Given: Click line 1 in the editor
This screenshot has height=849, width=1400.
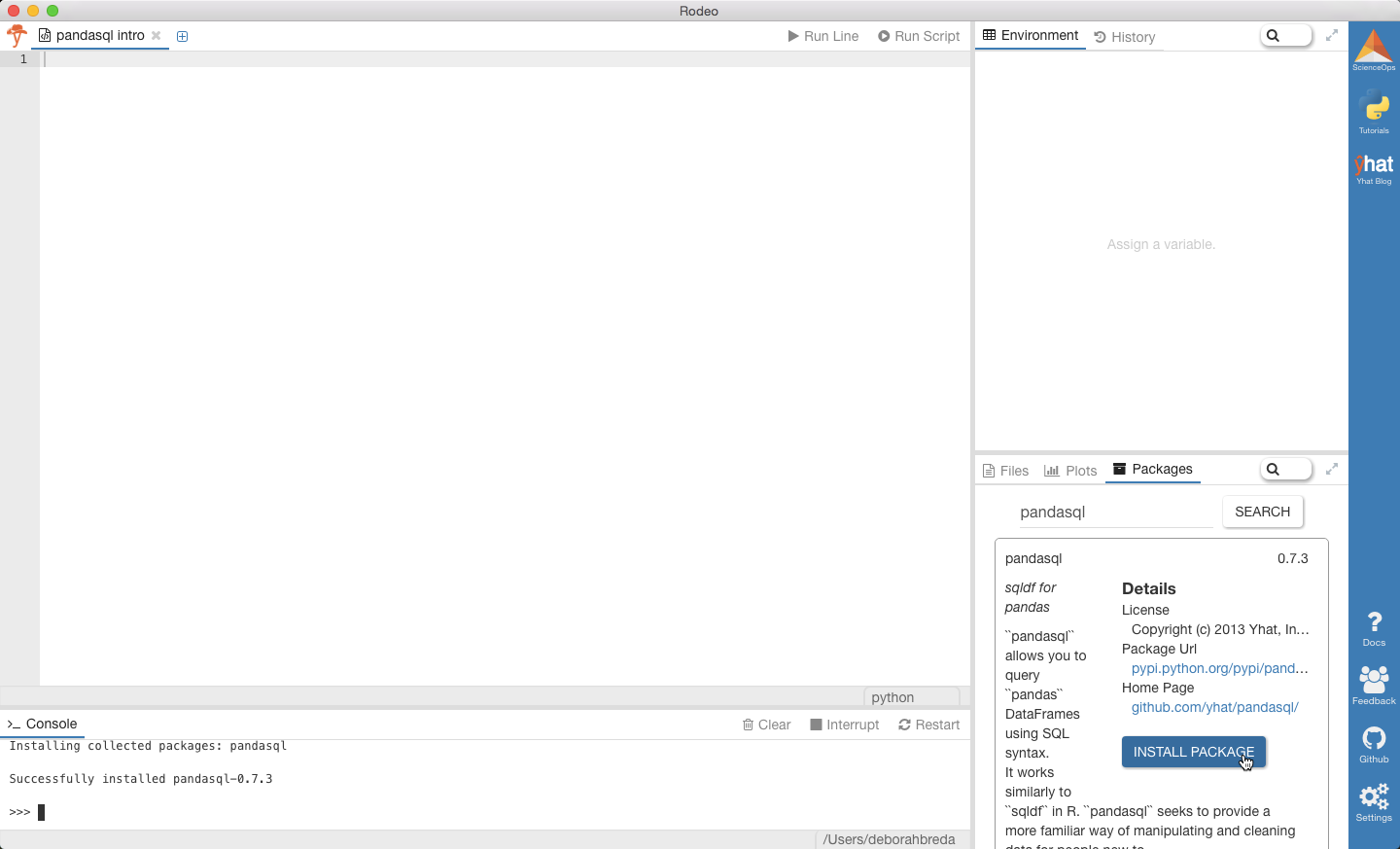Looking at the screenshot, I should point(505,59).
